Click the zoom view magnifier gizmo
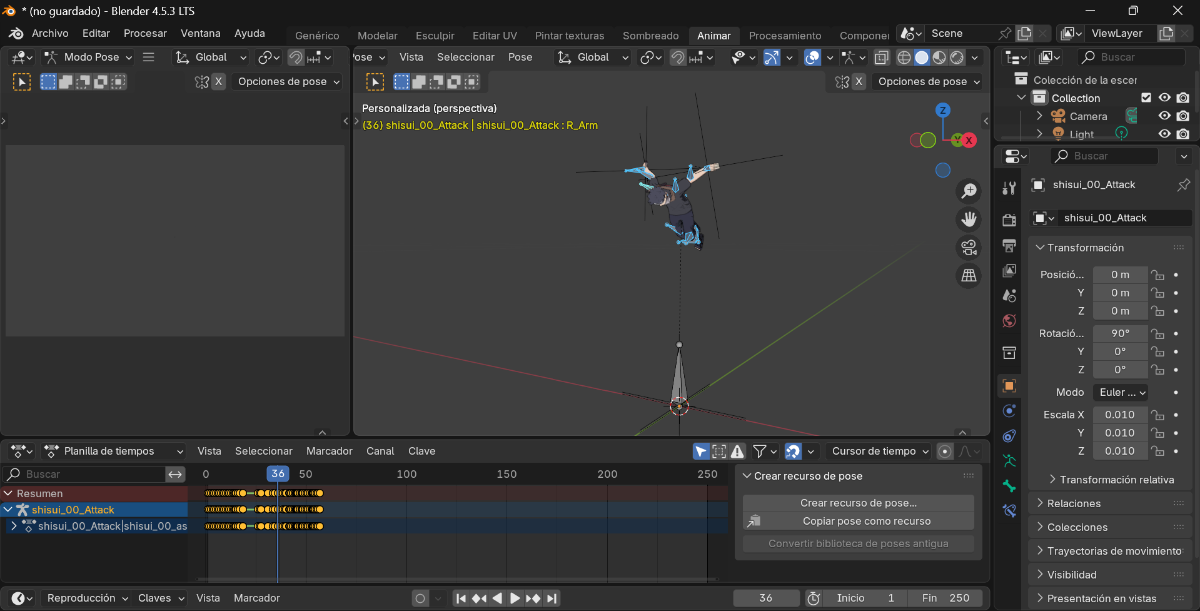 [x=969, y=190]
